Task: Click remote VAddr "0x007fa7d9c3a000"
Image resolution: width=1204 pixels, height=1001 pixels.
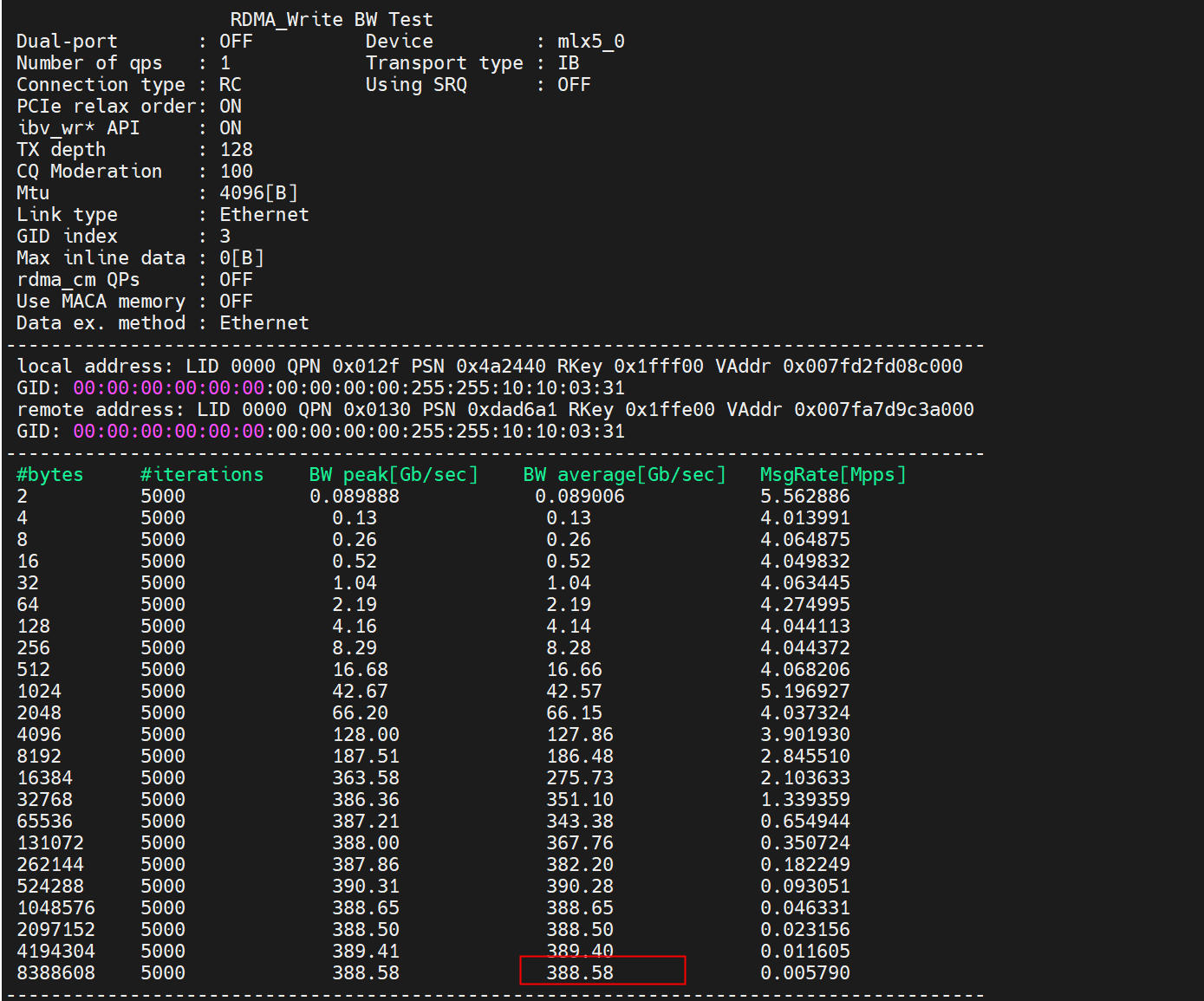Action: click(x=884, y=409)
